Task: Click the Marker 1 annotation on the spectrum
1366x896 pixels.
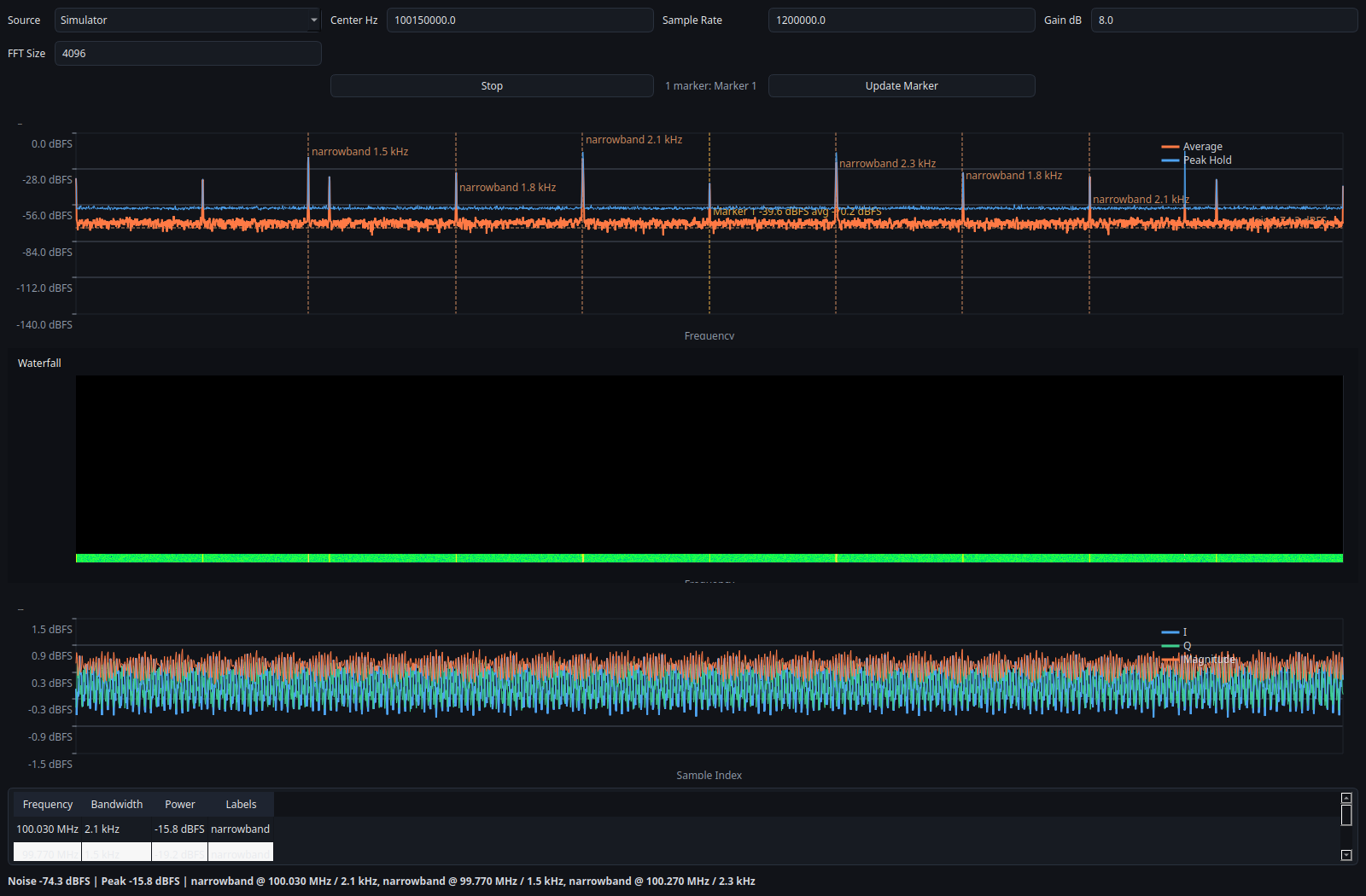Action: [x=797, y=211]
